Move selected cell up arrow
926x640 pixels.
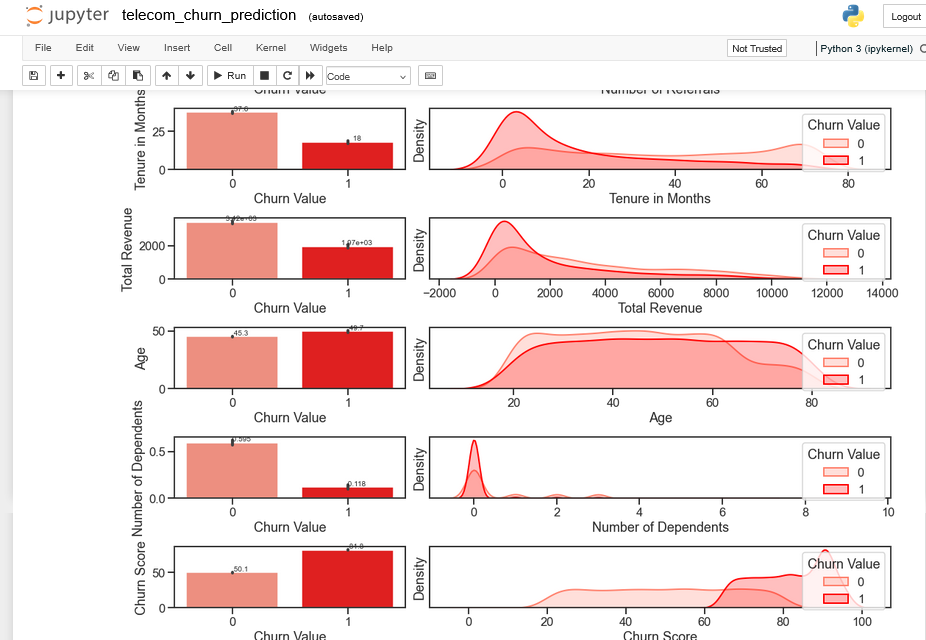(167, 76)
